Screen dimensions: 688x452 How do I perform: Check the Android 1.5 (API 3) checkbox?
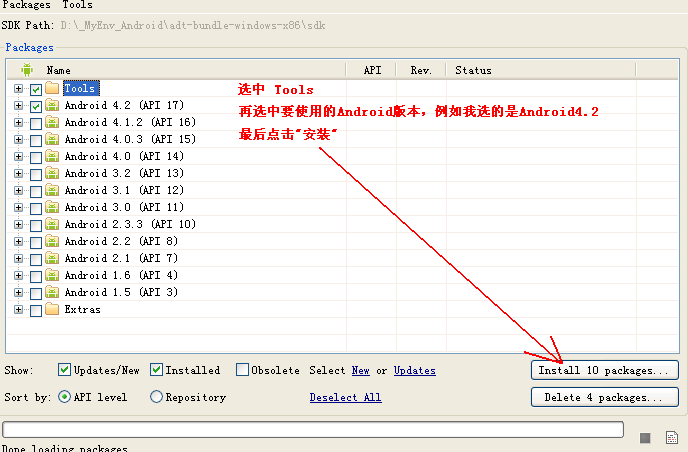(x=36, y=294)
